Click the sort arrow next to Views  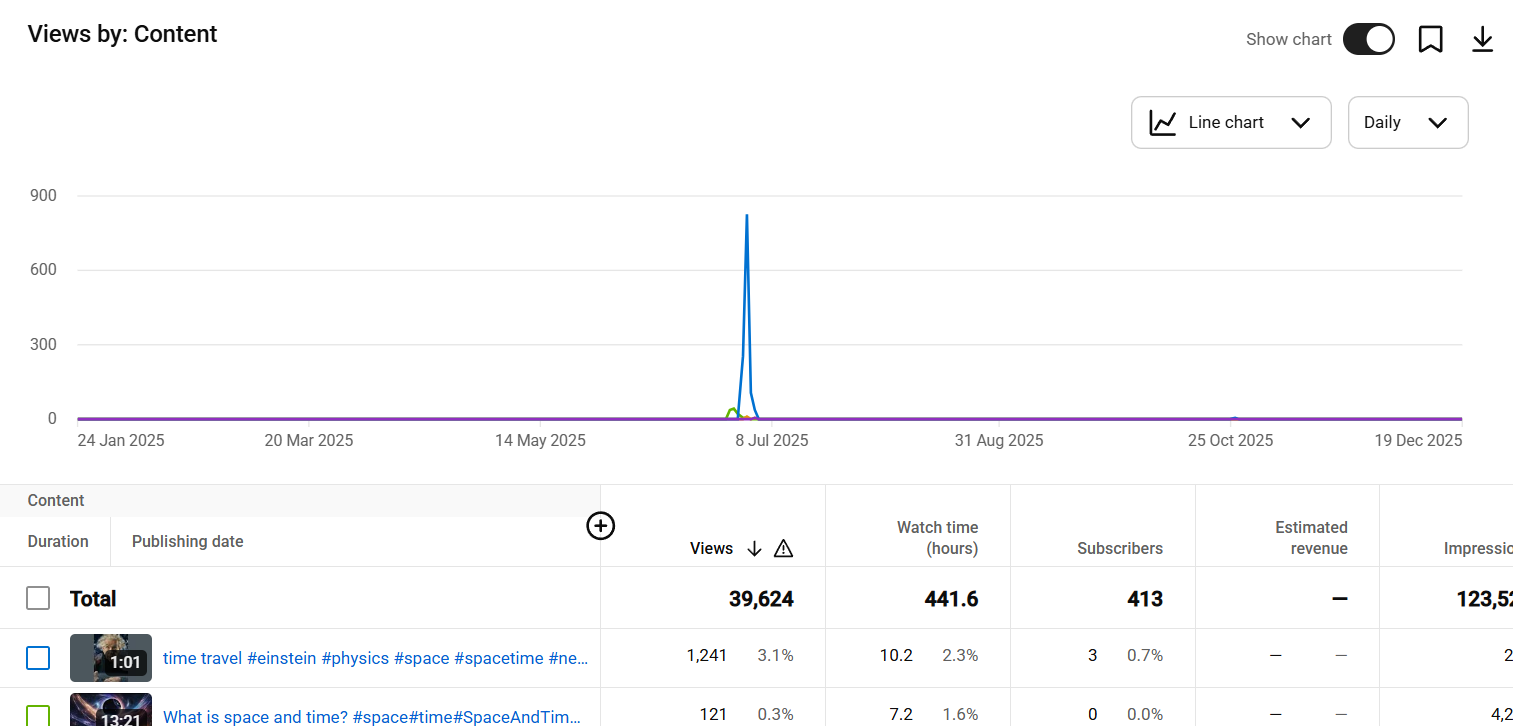click(x=755, y=548)
